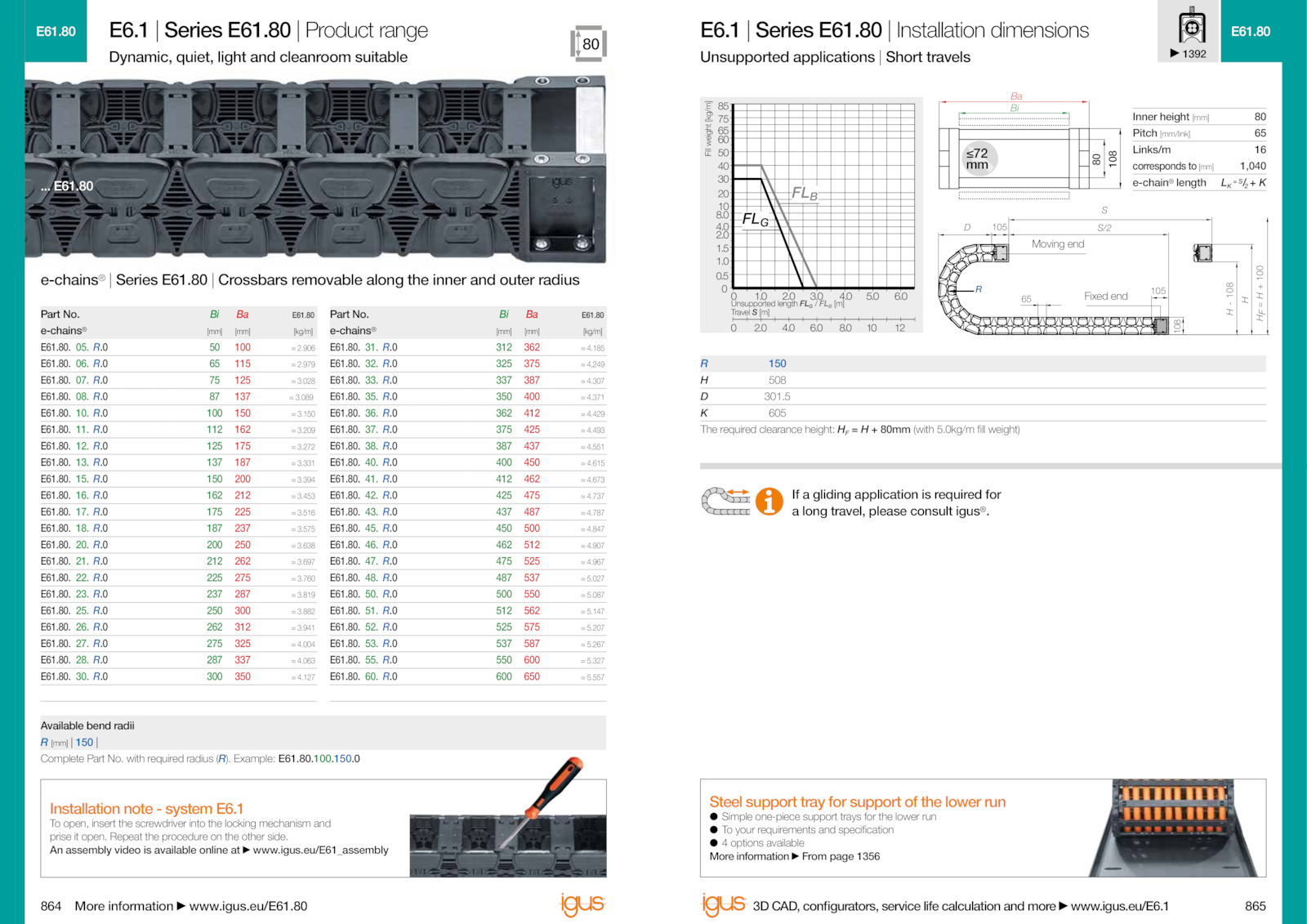Click the 'Product range' page title
1307x924 pixels.
tap(367, 30)
